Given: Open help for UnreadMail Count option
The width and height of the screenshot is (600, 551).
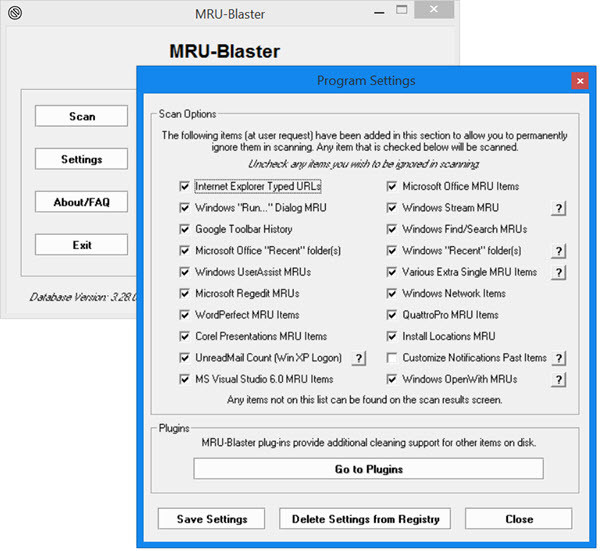Looking at the screenshot, I should pyautogui.click(x=359, y=358).
